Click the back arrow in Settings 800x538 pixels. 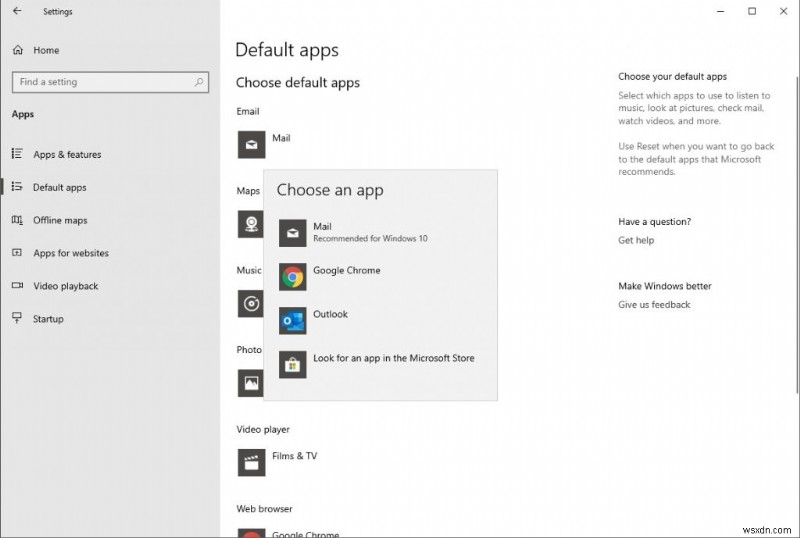point(17,11)
